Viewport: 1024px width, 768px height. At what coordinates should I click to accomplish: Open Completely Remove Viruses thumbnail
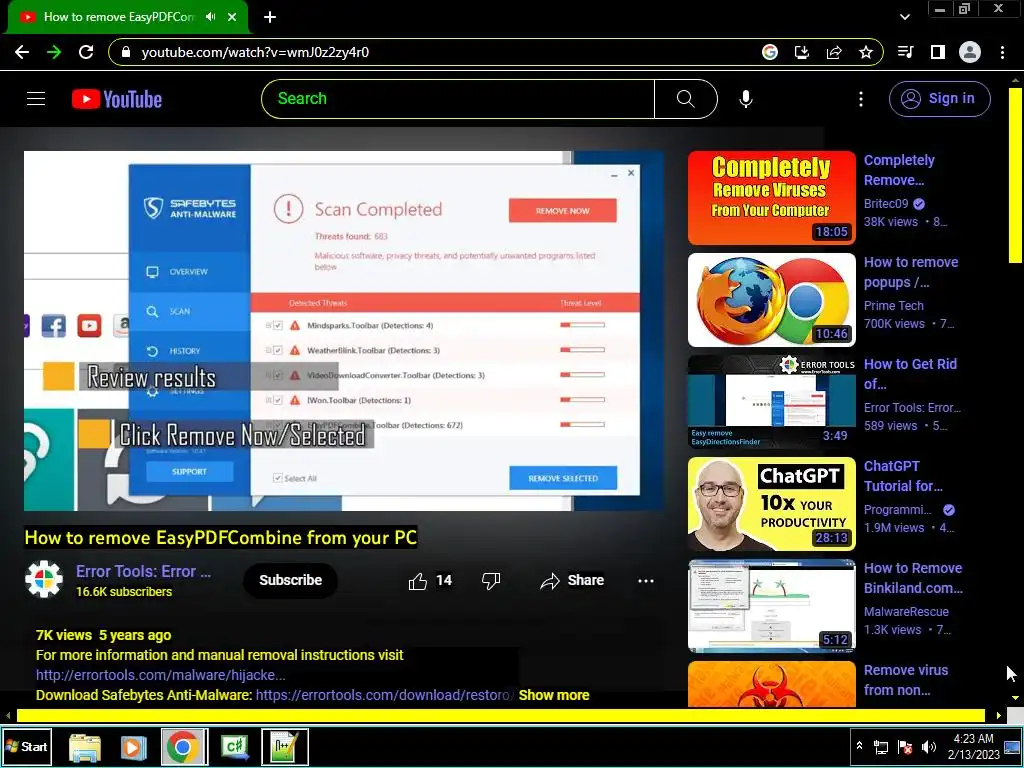click(x=771, y=198)
